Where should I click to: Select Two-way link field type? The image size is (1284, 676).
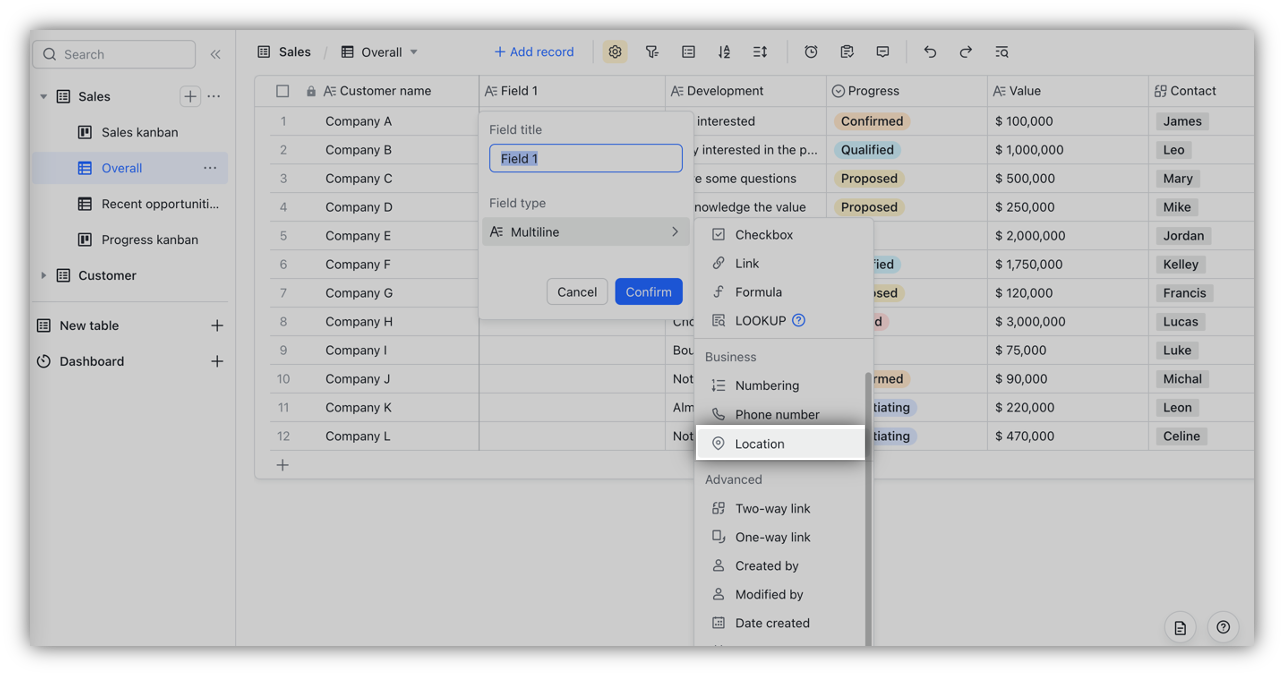point(783,508)
